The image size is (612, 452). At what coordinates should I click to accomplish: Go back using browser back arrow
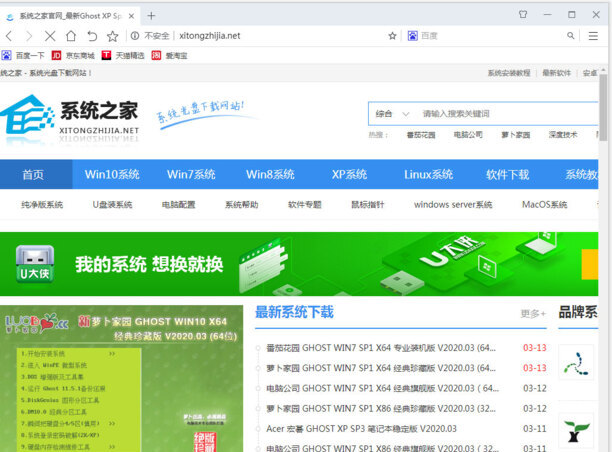pyautogui.click(x=9, y=36)
